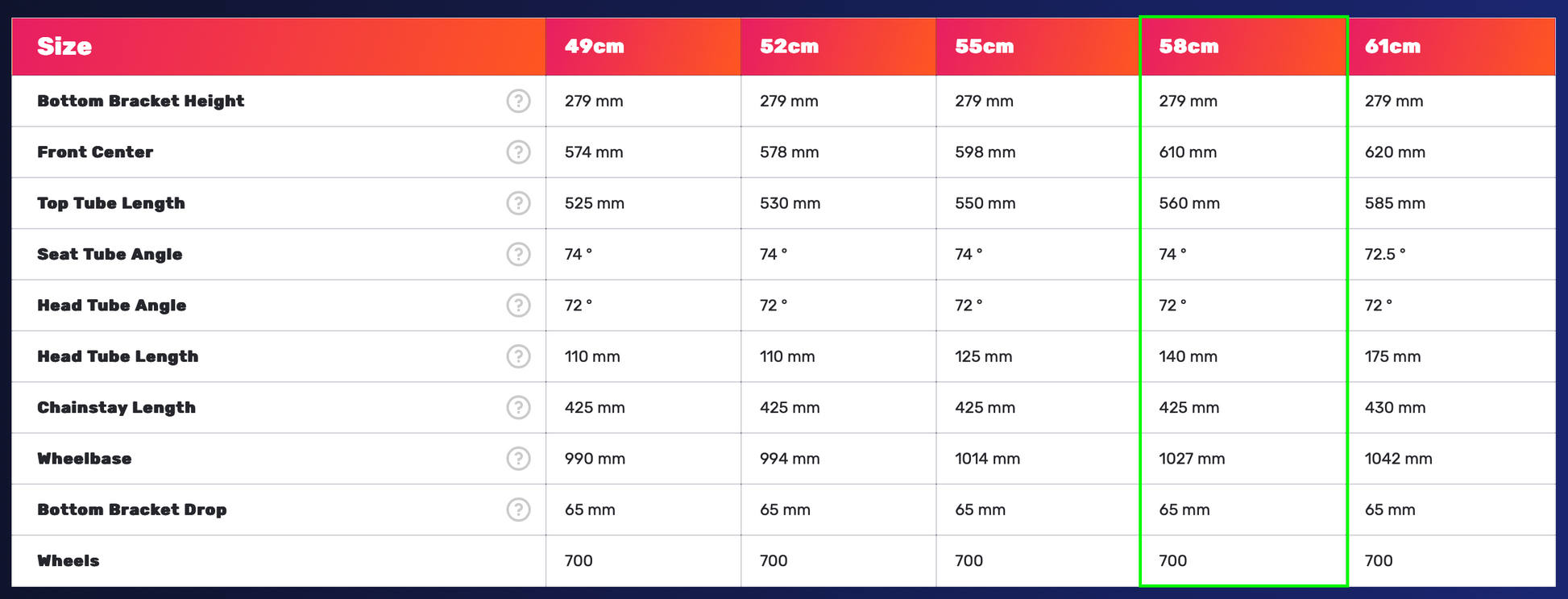Click the Size header label
This screenshot has width=1568, height=599.
click(x=64, y=47)
